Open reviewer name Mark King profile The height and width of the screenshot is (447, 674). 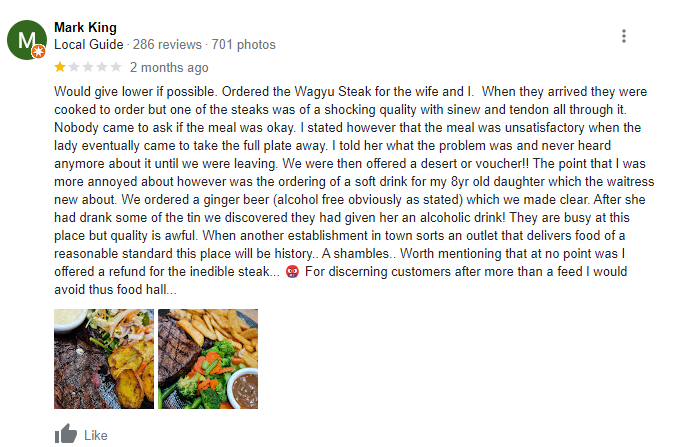(x=85, y=28)
